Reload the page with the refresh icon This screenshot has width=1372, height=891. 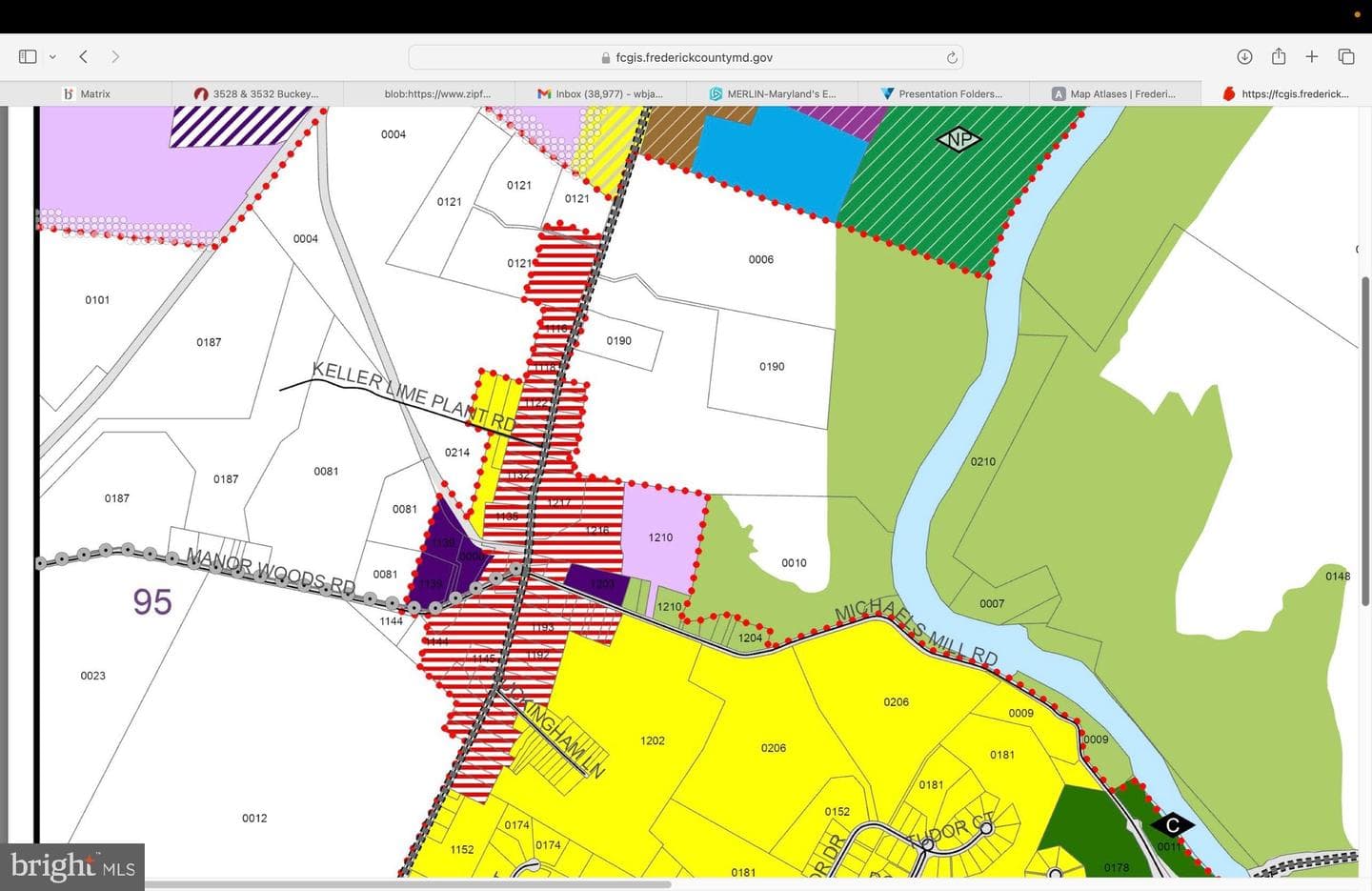[951, 57]
